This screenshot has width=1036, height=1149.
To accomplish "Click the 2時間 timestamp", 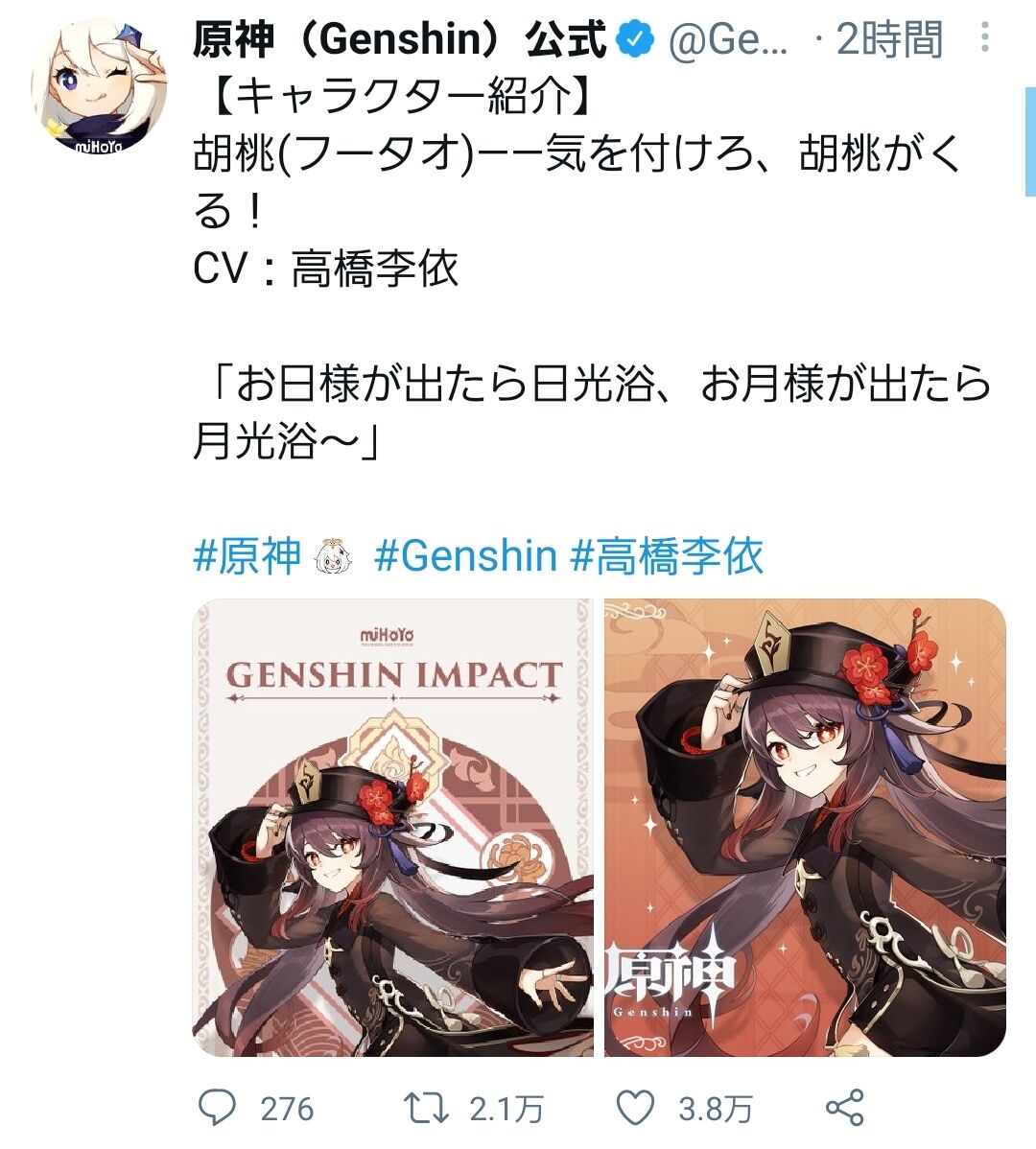I will [x=888, y=38].
